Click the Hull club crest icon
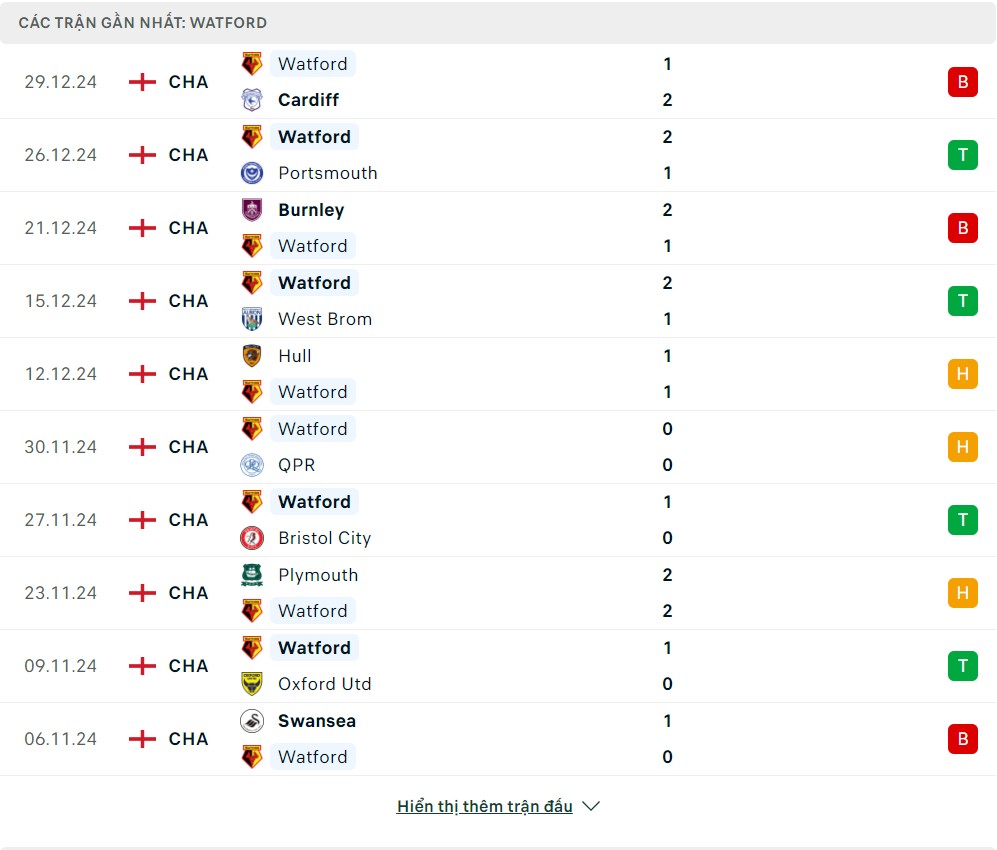 tap(252, 356)
